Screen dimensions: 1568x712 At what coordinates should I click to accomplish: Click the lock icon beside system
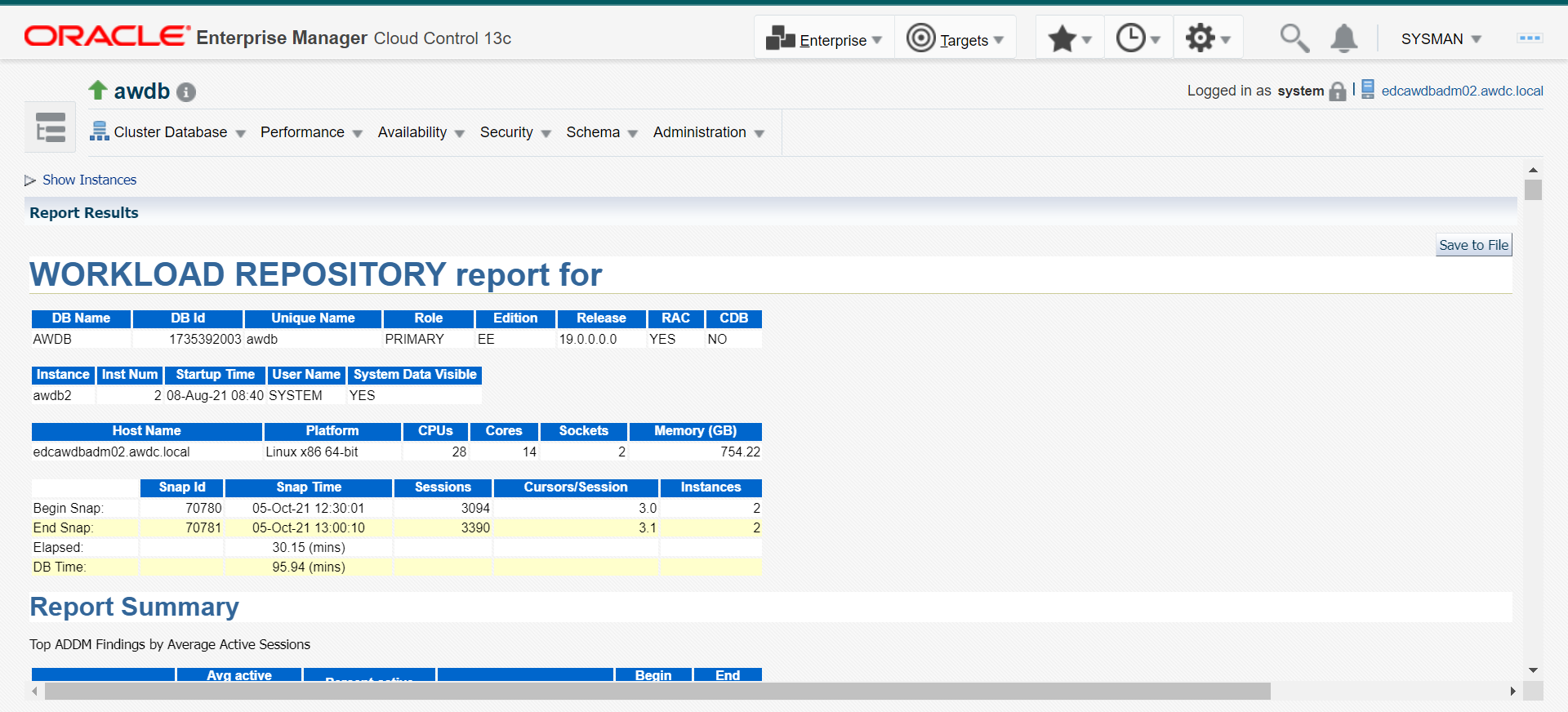(x=1338, y=91)
